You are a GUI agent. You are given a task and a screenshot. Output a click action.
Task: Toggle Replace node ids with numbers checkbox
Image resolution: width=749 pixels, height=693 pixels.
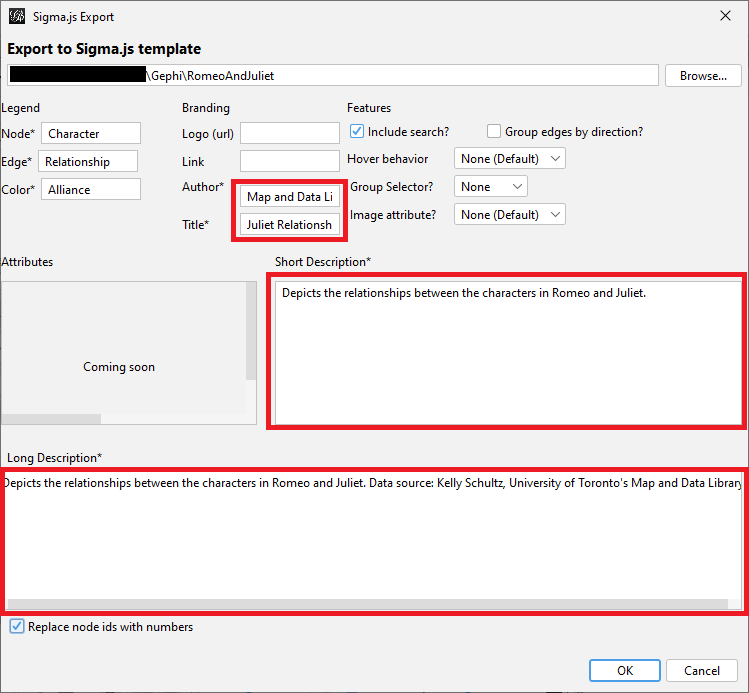pos(17,626)
